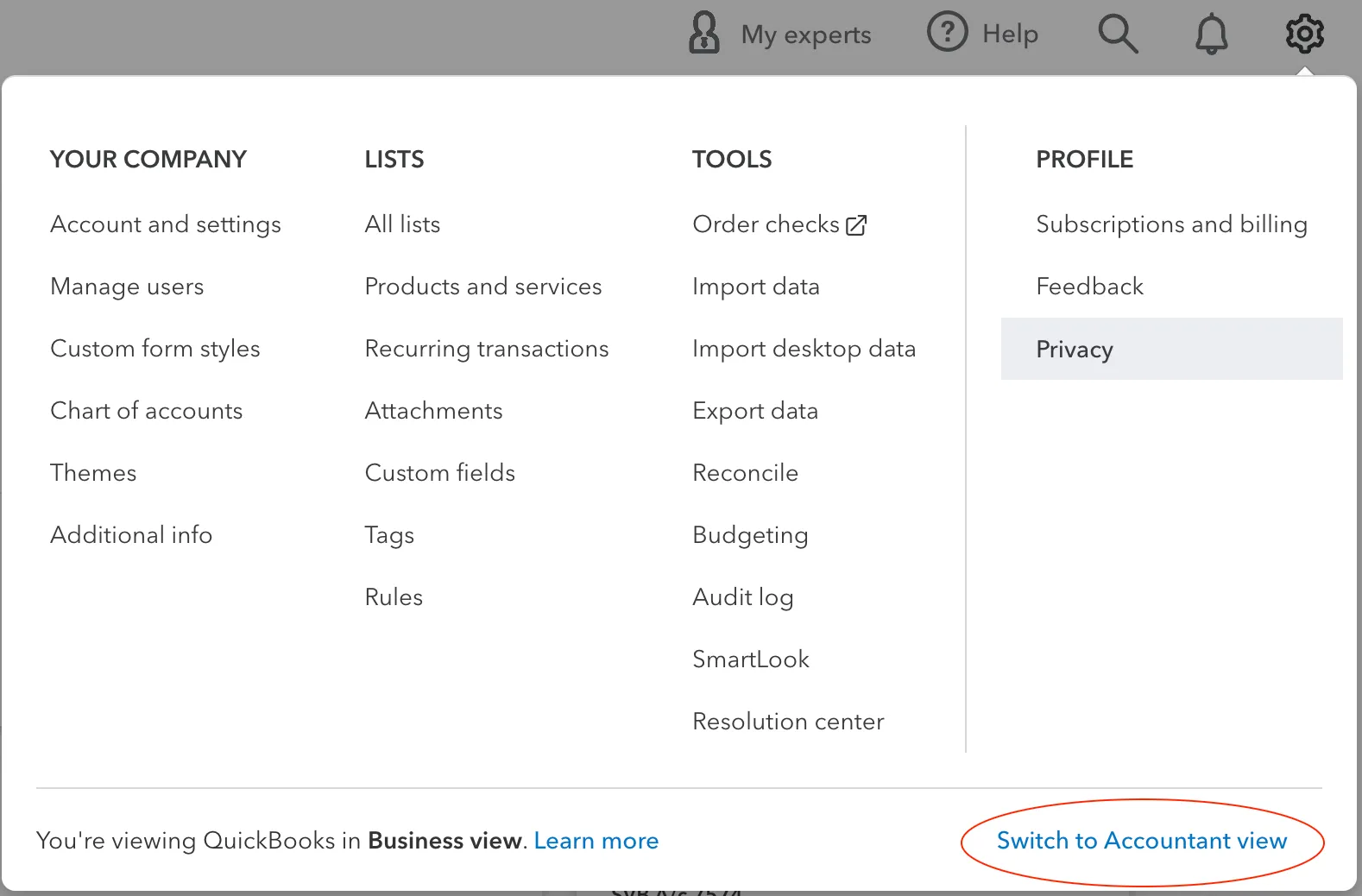The width and height of the screenshot is (1362, 896).
Task: Open Subscriptions and billing
Action: (1172, 224)
